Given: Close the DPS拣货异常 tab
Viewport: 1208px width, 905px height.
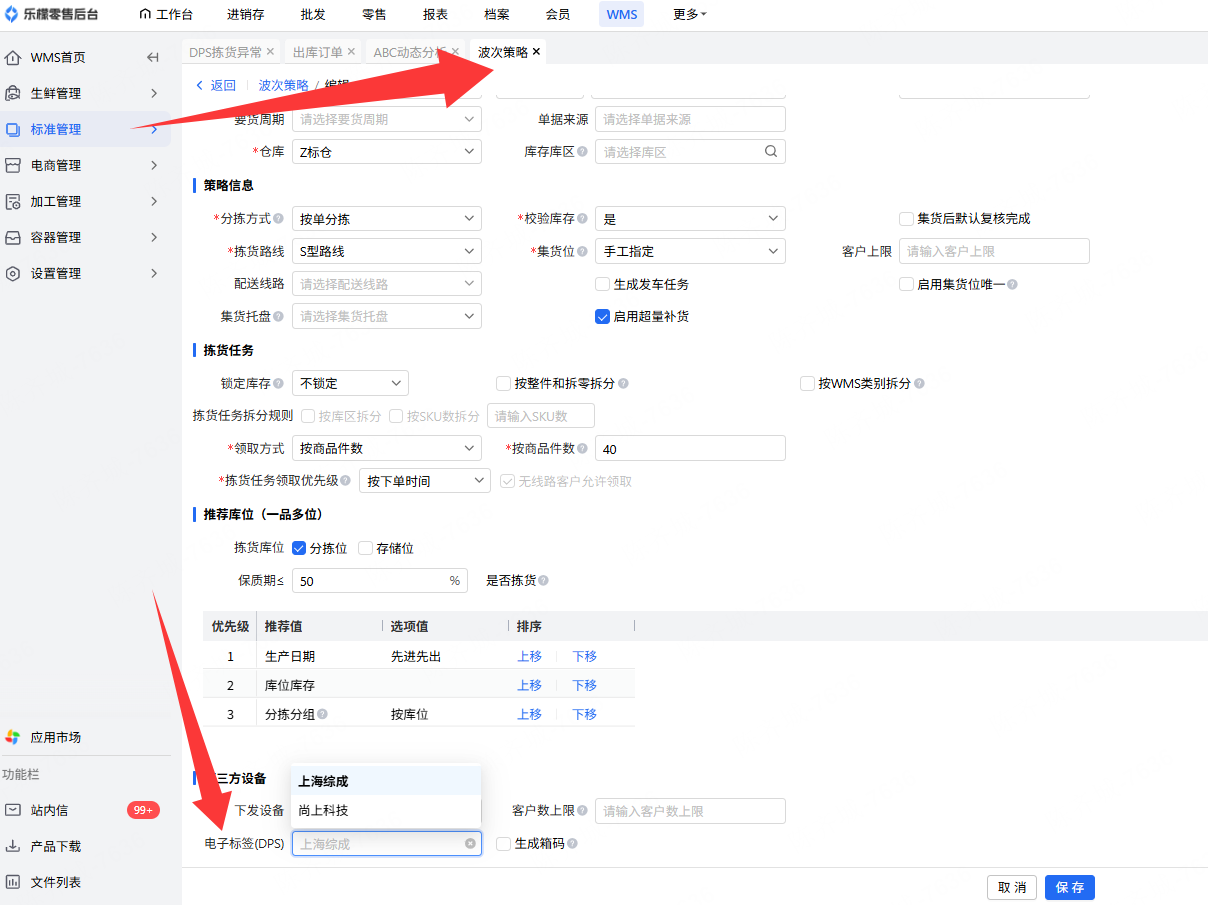Looking at the screenshot, I should 270,51.
